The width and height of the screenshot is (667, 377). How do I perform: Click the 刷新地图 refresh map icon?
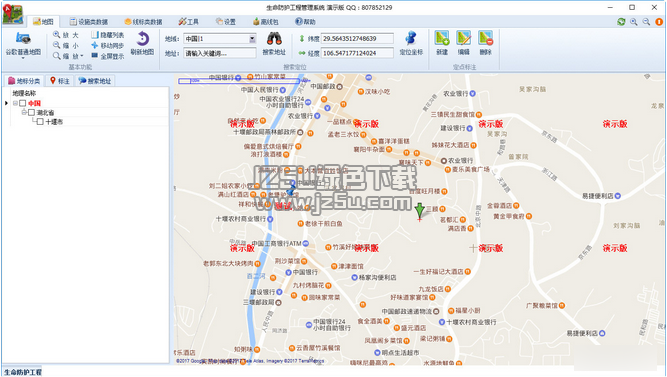click(x=143, y=39)
